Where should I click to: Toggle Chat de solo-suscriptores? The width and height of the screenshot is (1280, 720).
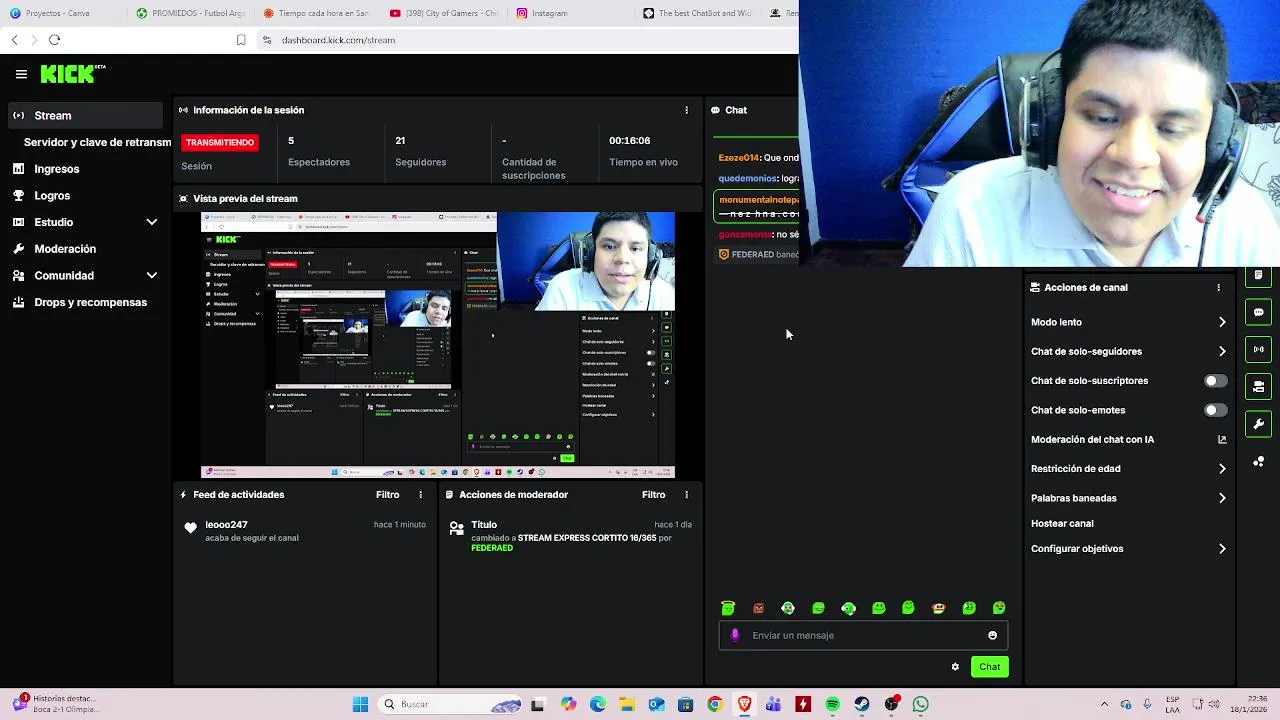tap(1215, 381)
